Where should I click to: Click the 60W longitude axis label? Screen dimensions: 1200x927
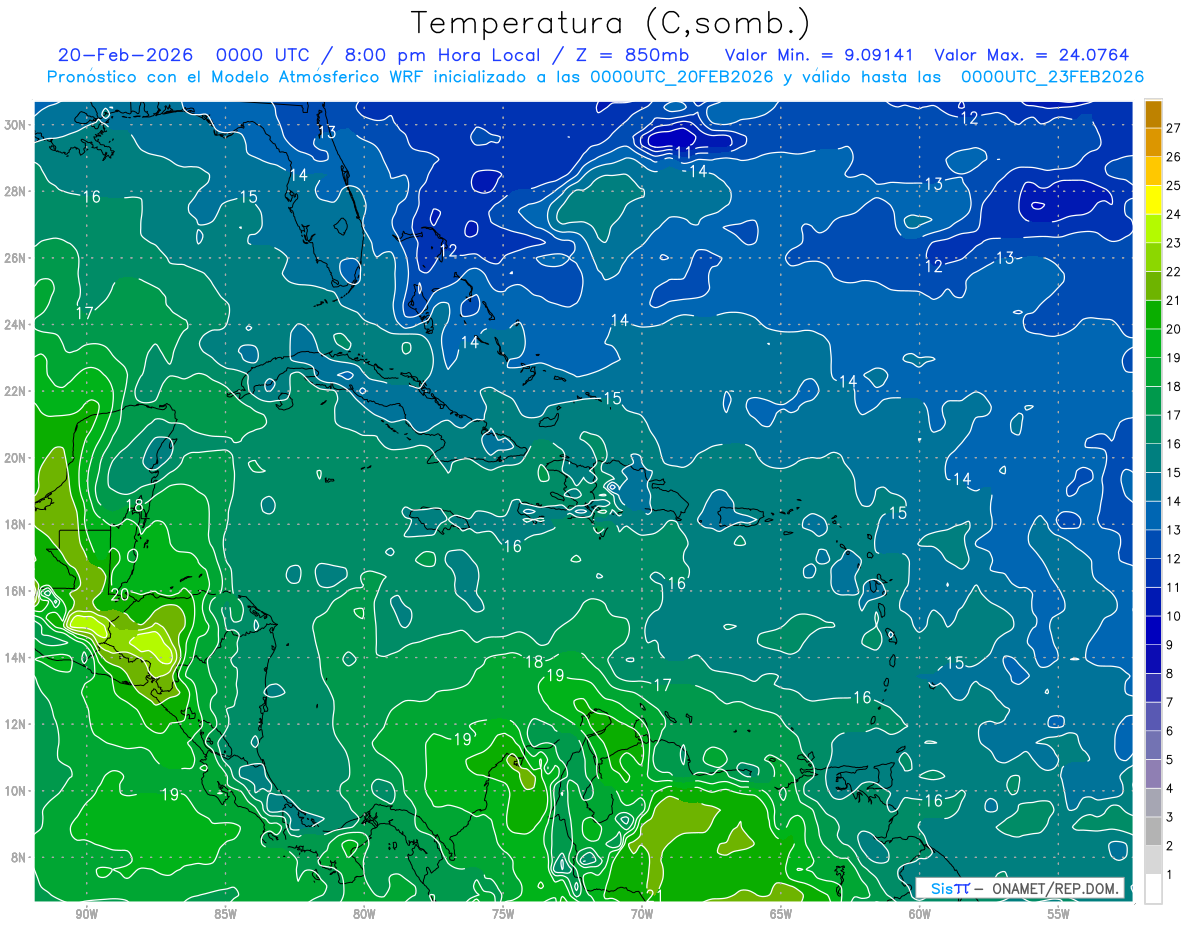coord(920,914)
